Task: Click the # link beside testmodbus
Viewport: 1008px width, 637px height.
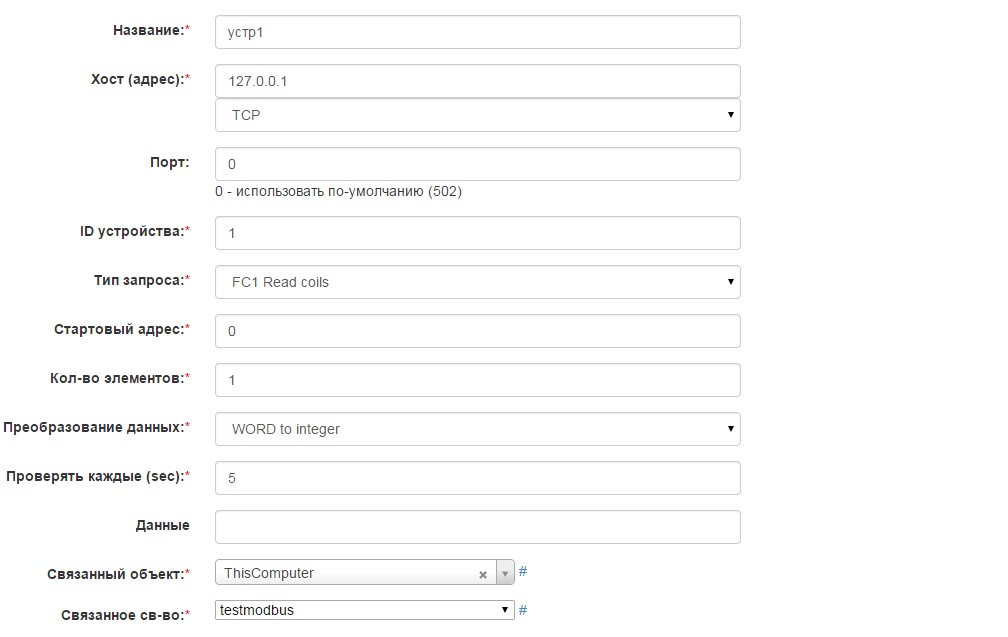Action: [x=523, y=610]
